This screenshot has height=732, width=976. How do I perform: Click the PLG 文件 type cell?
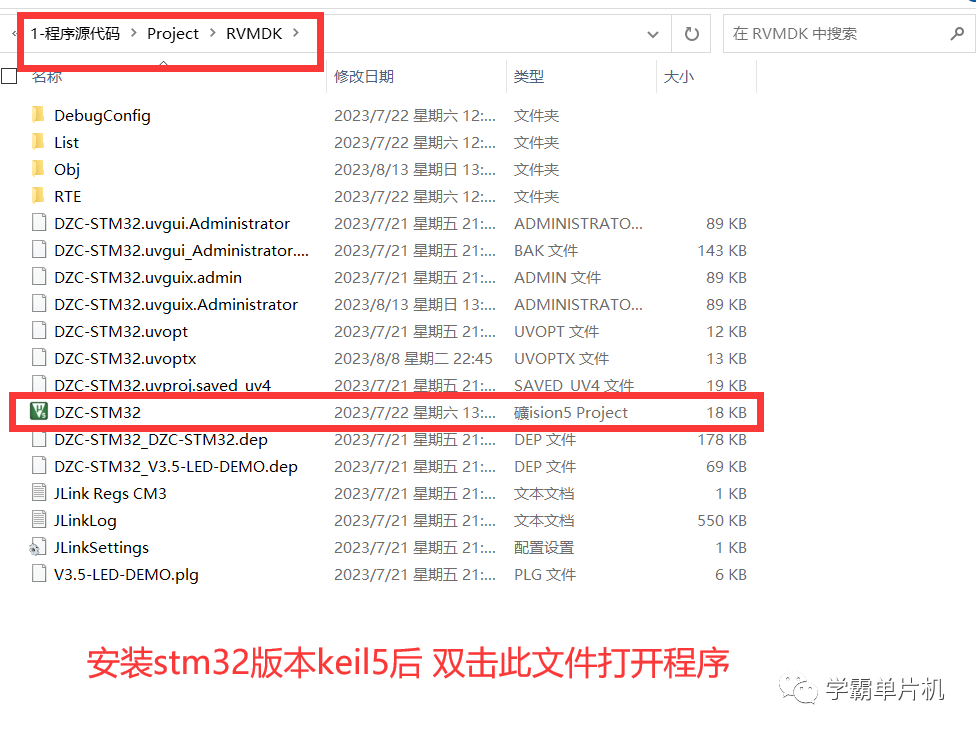tap(545, 575)
